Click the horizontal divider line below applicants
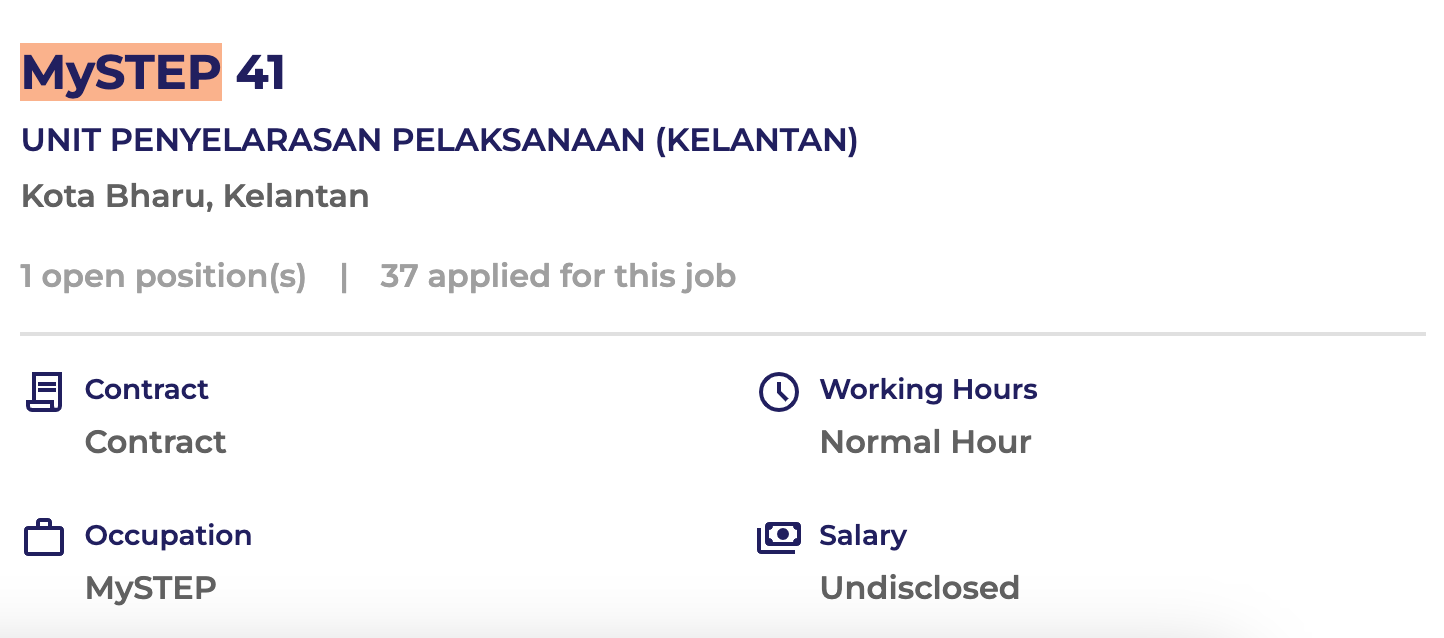 (x=722, y=333)
